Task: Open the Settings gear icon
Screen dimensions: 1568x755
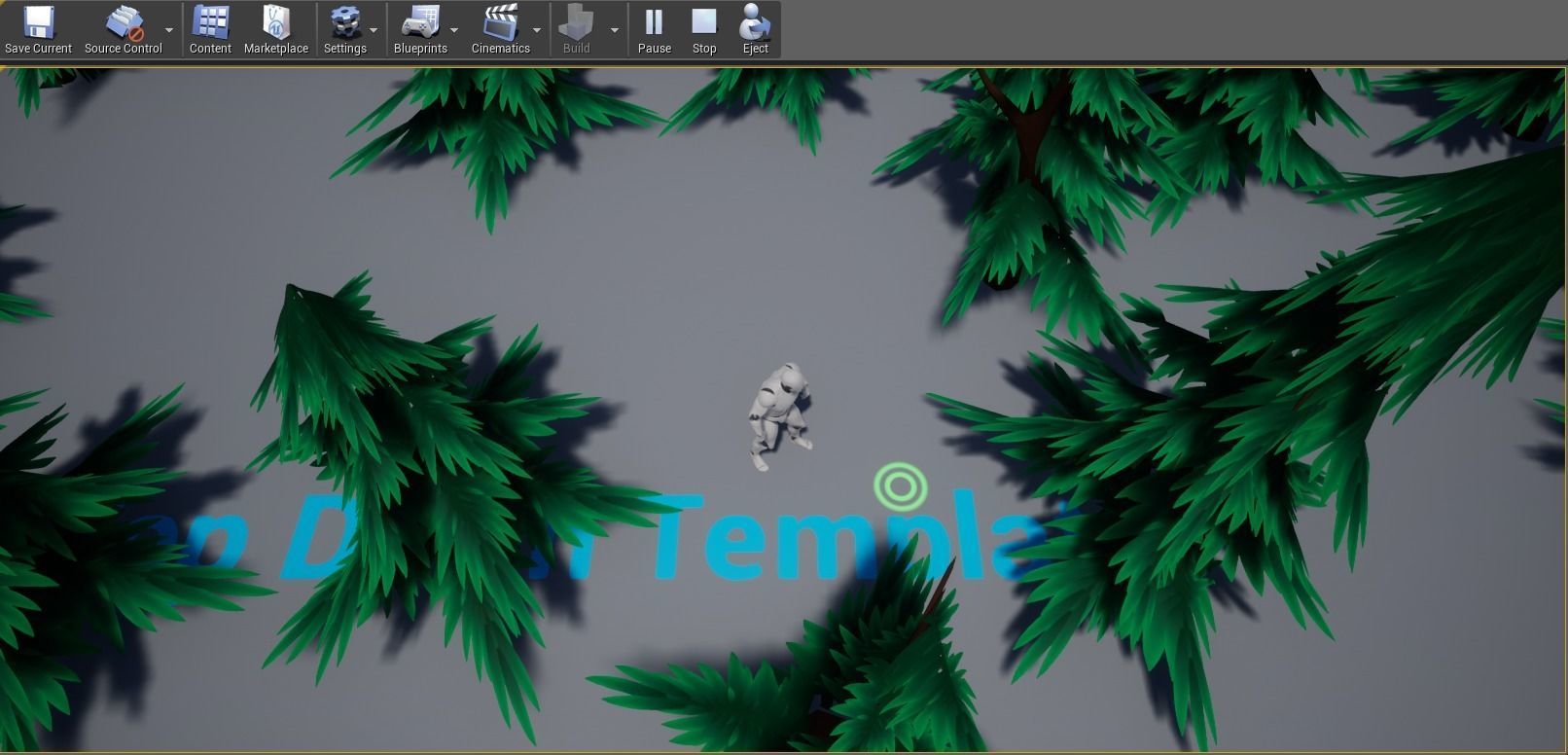Action: click(345, 30)
